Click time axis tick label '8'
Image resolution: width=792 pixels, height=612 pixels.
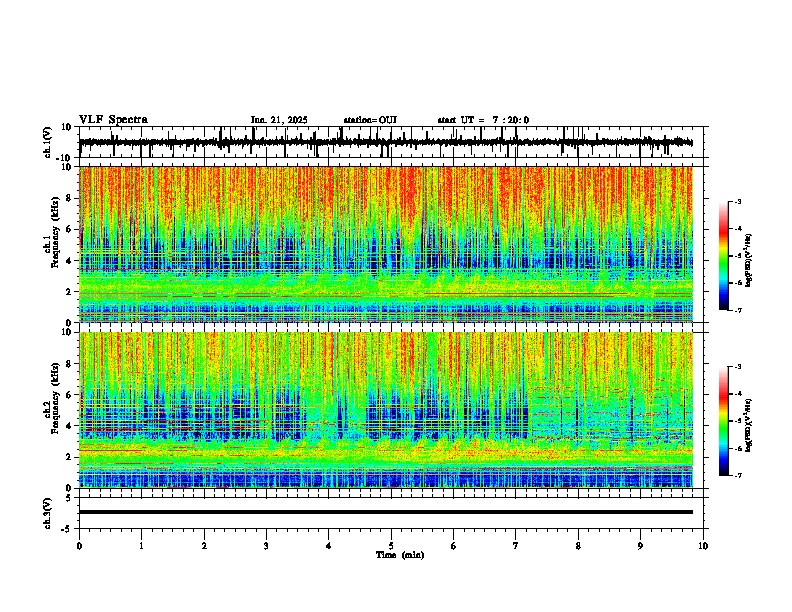pyautogui.click(x=578, y=546)
